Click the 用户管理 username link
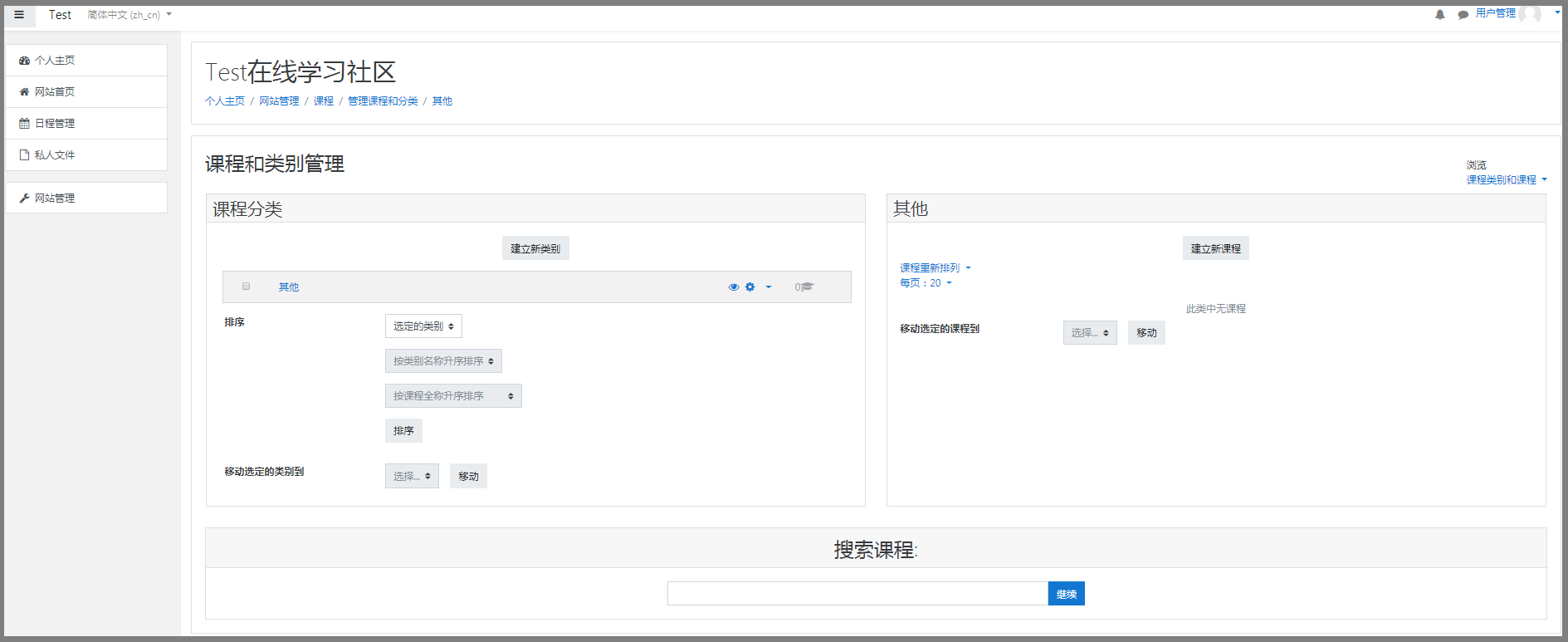This screenshot has width=1568, height=642. coord(1496,13)
